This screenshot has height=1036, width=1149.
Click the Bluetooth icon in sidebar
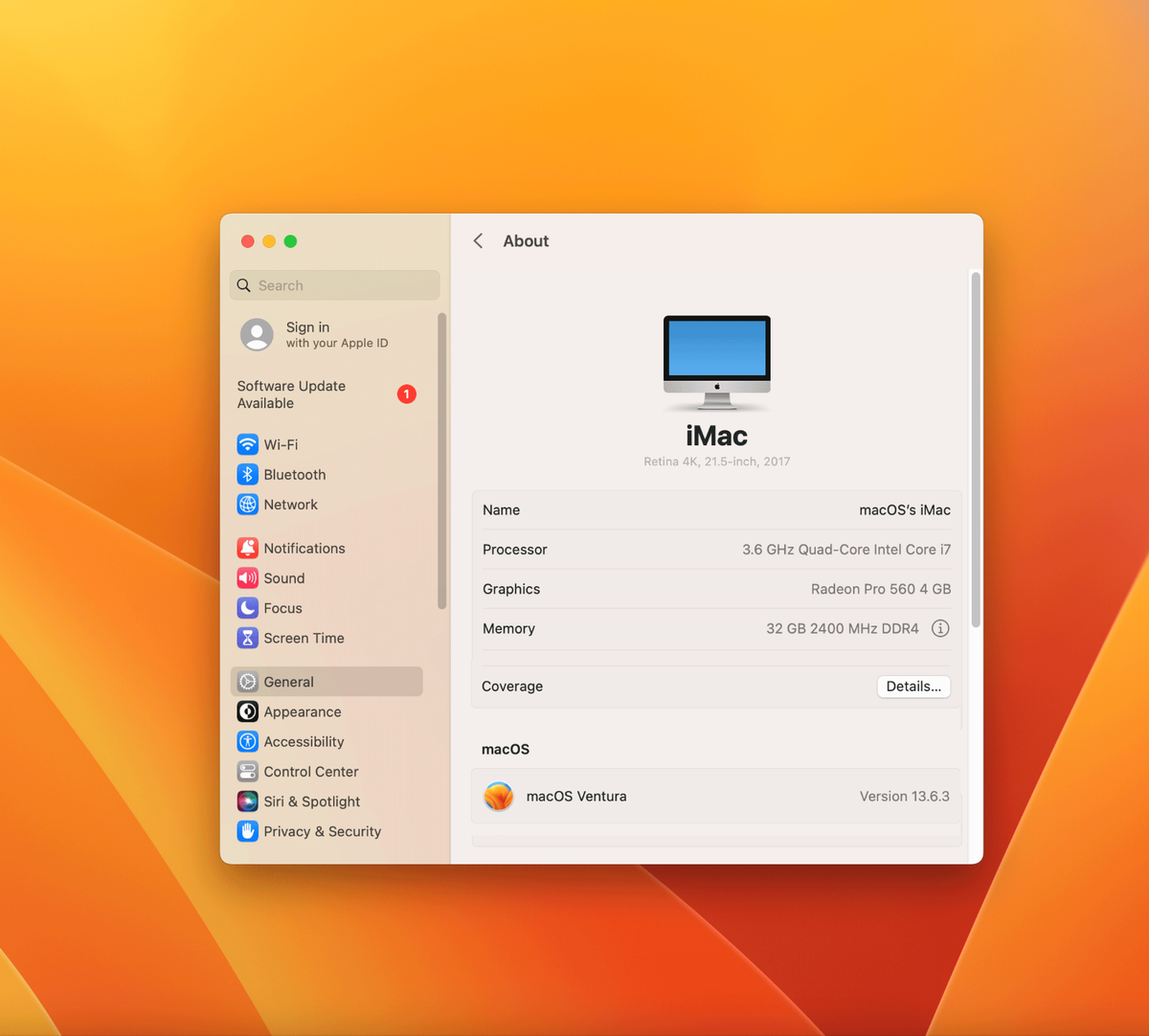tap(247, 474)
